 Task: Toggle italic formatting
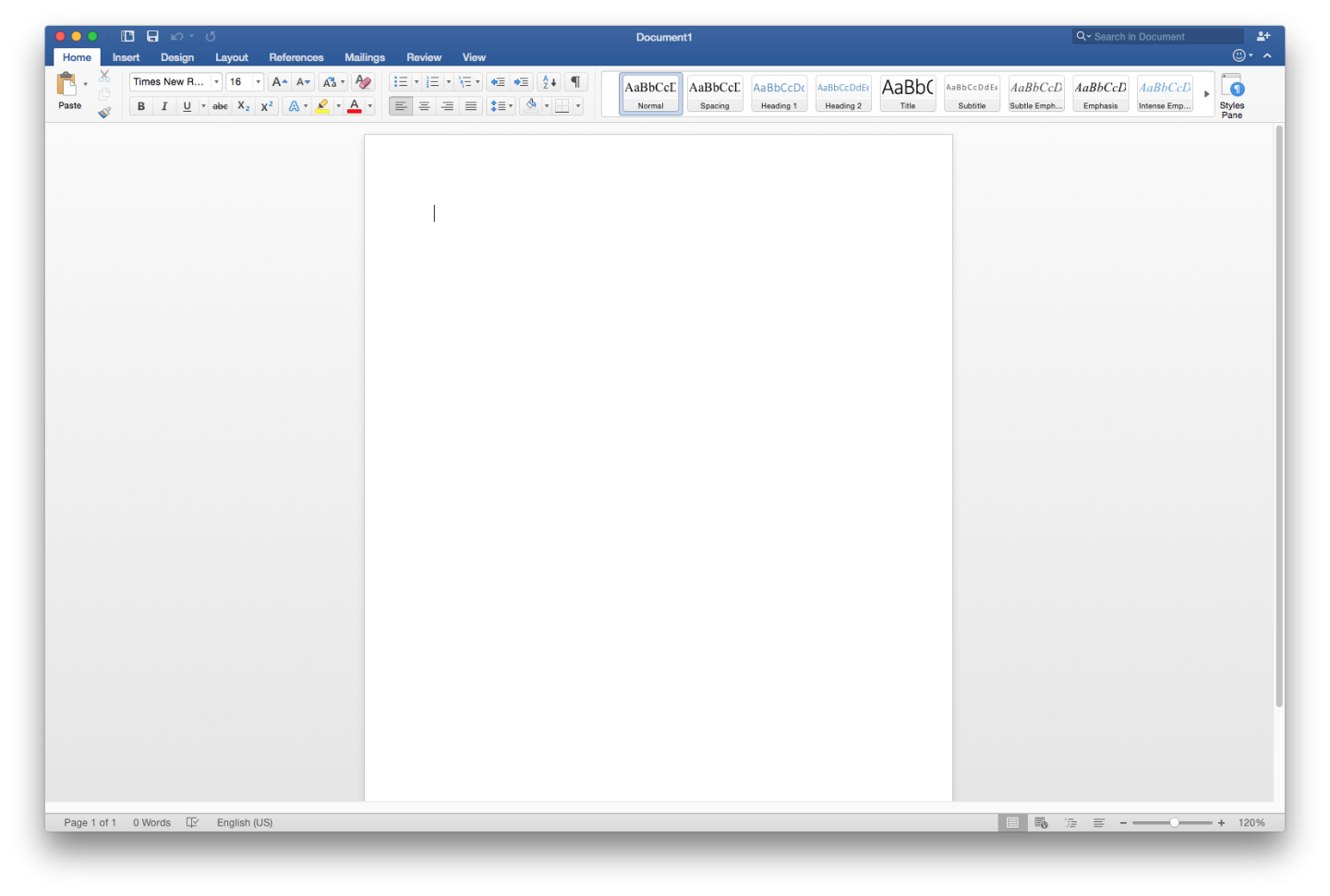(163, 105)
